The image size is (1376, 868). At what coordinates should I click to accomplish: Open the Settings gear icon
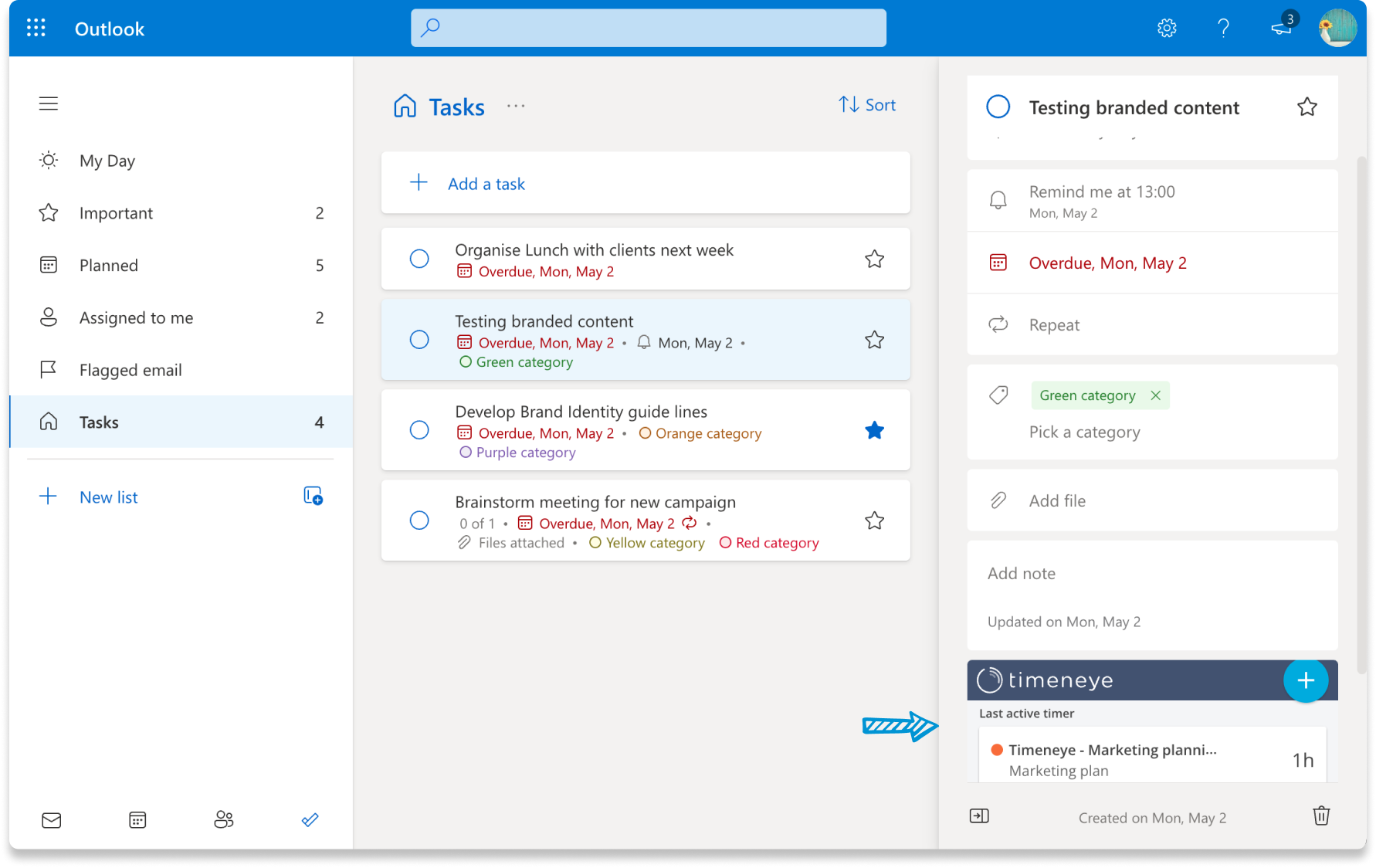[1167, 29]
